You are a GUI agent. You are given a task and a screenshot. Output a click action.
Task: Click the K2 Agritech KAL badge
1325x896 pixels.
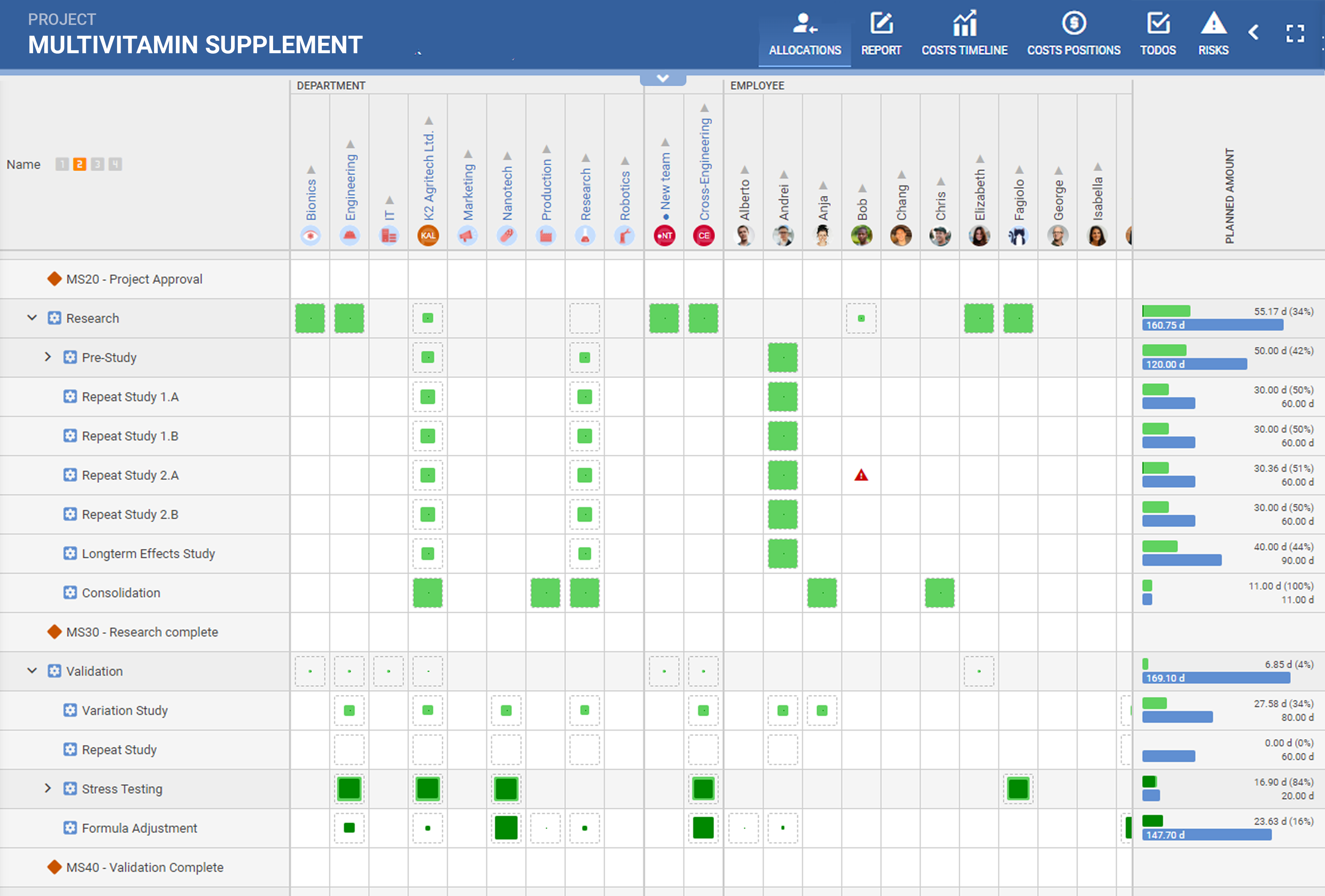(428, 236)
